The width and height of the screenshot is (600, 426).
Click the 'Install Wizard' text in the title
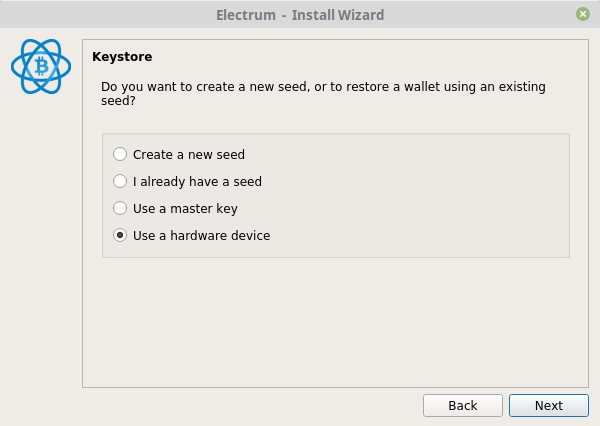point(338,15)
